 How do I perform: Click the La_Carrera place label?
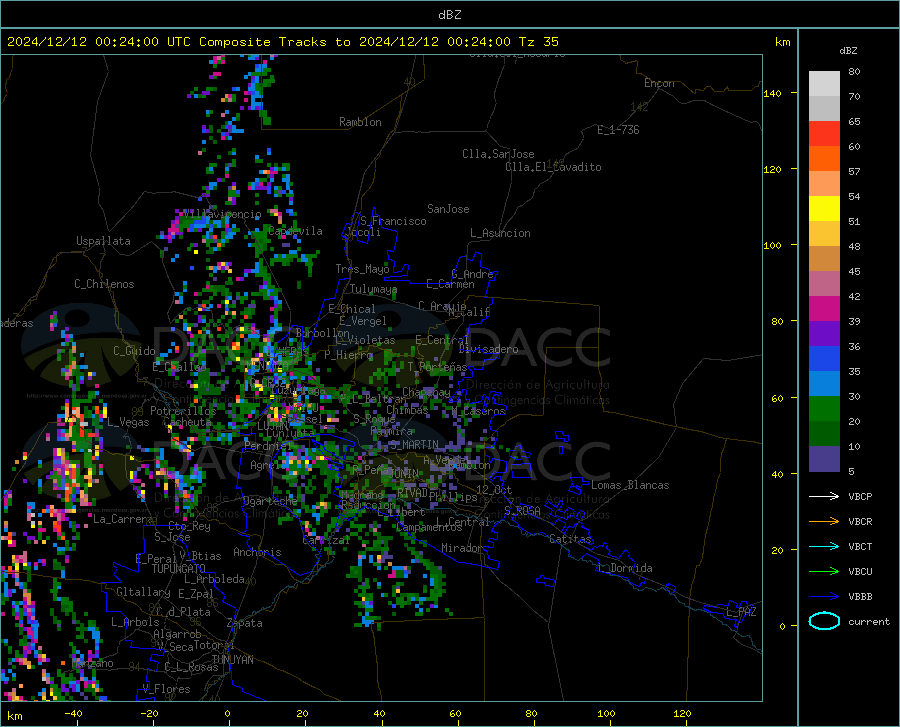(x=123, y=519)
